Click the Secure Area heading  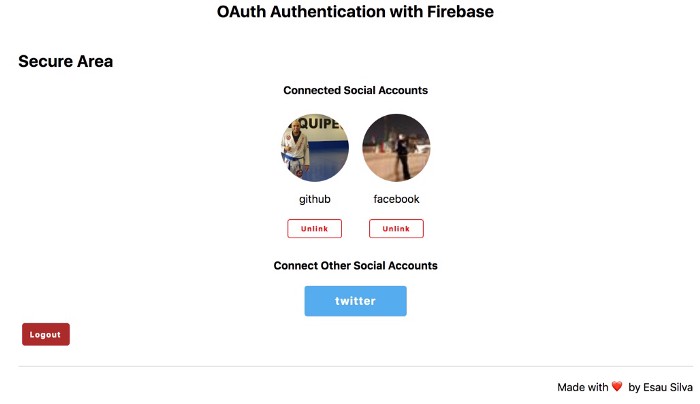[x=65, y=62]
